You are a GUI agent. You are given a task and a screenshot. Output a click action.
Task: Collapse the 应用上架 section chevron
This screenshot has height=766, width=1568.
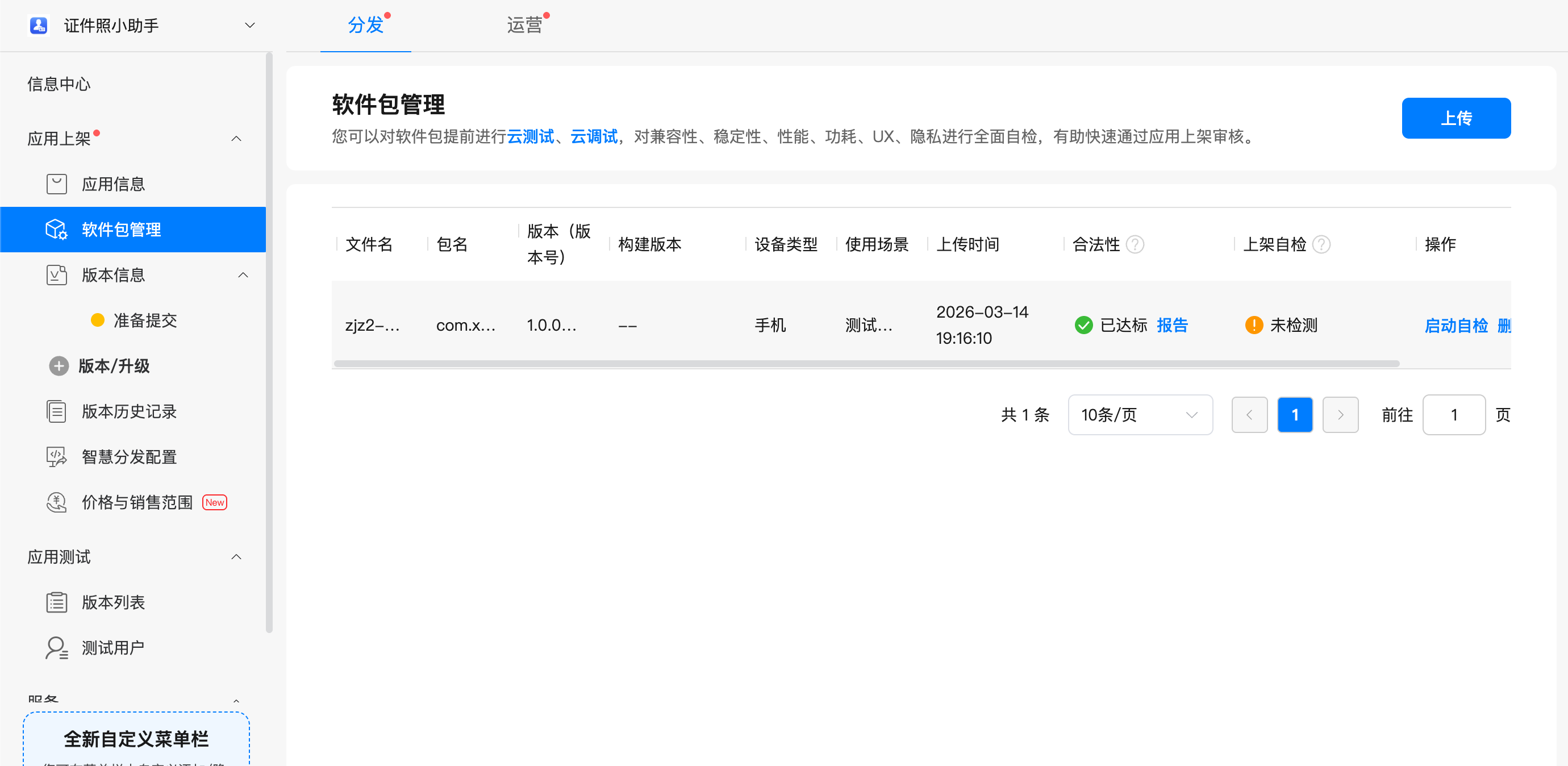236,139
